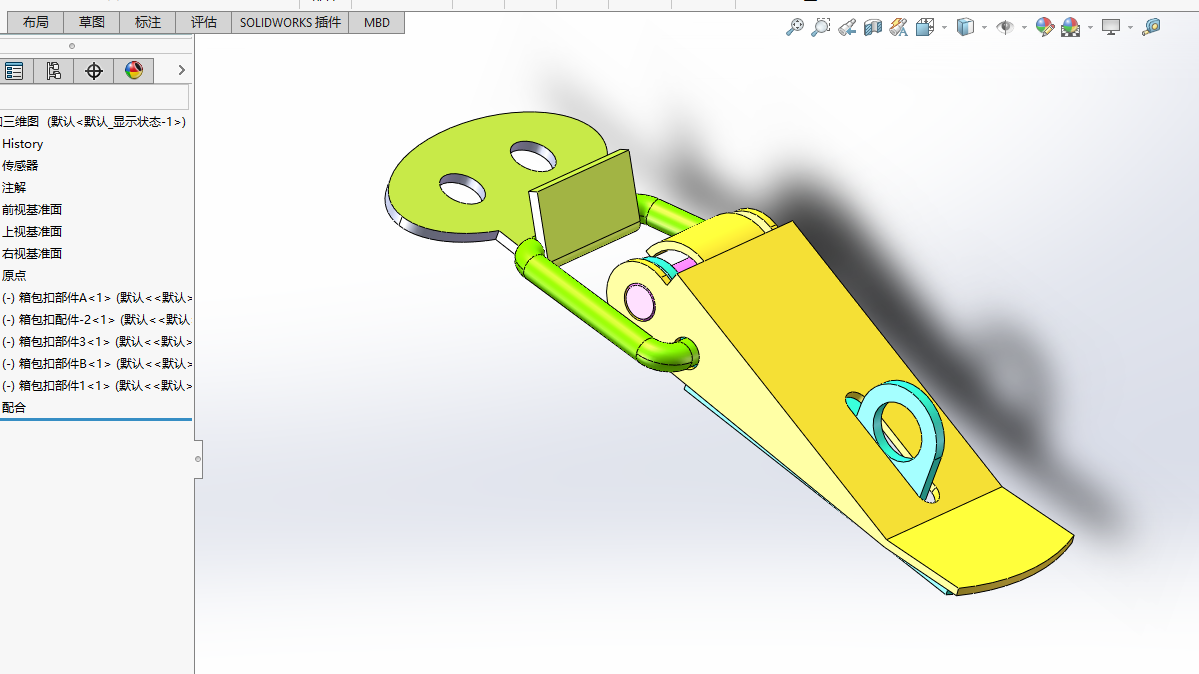Open the MBD ribbon tab
This screenshot has width=1199, height=674.
tap(377, 22)
